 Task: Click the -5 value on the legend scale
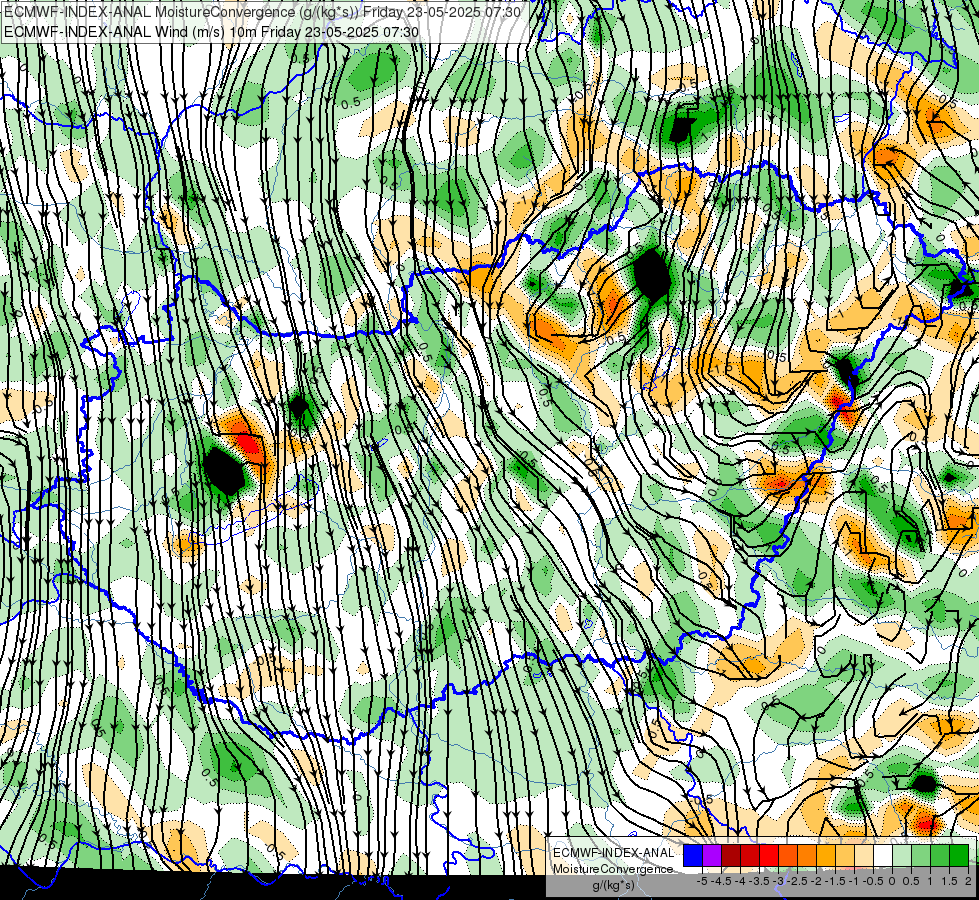(x=702, y=881)
